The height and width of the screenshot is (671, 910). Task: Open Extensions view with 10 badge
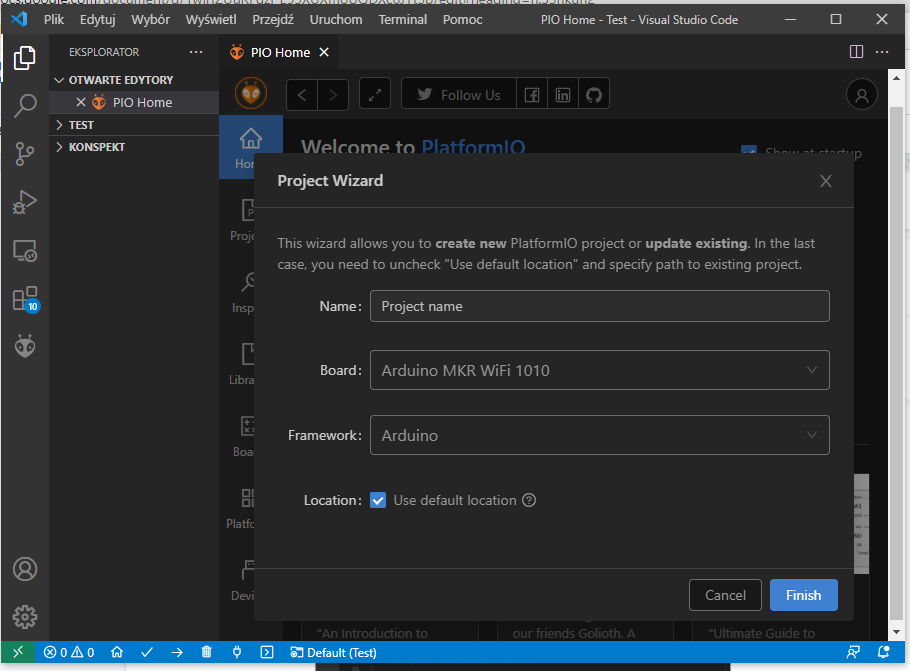tap(26, 300)
